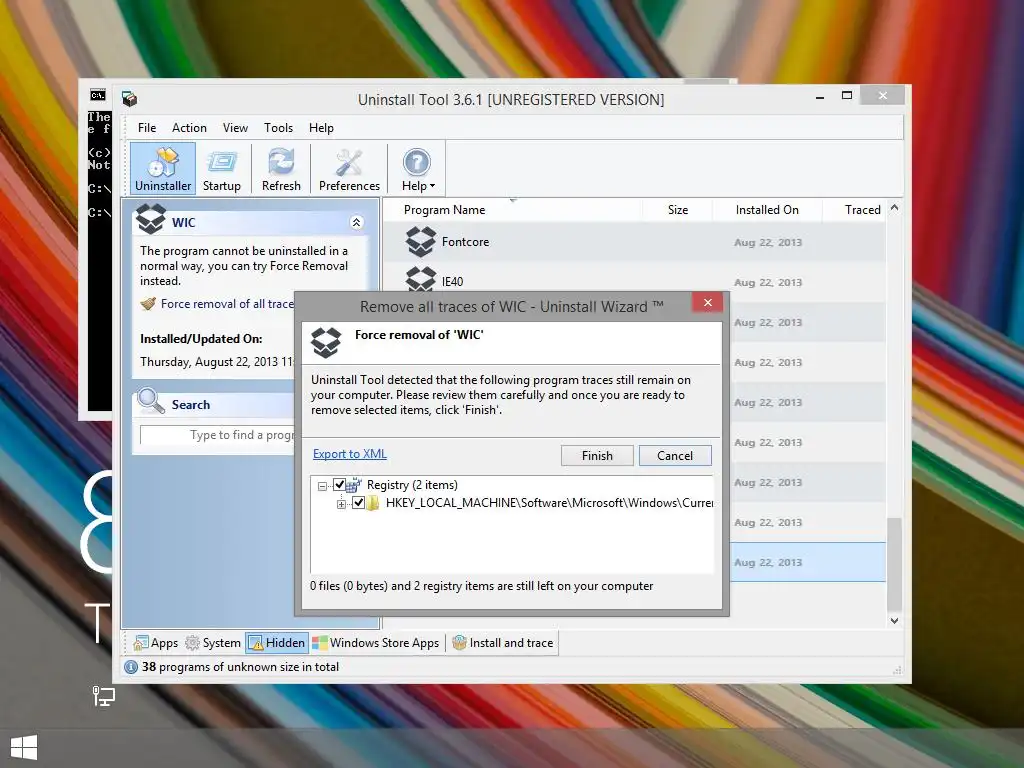
Task: Expand the HKEY_LOCAL_MACHINE registry key
Action: [341, 504]
